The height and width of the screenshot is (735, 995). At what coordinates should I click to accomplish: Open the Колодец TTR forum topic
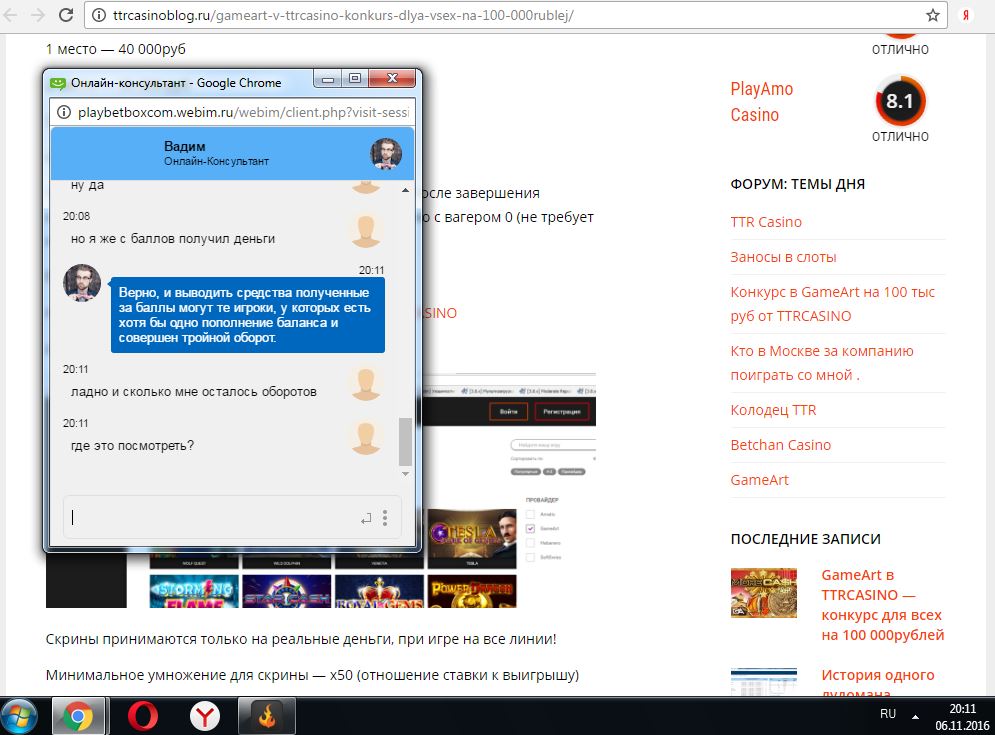(x=773, y=410)
